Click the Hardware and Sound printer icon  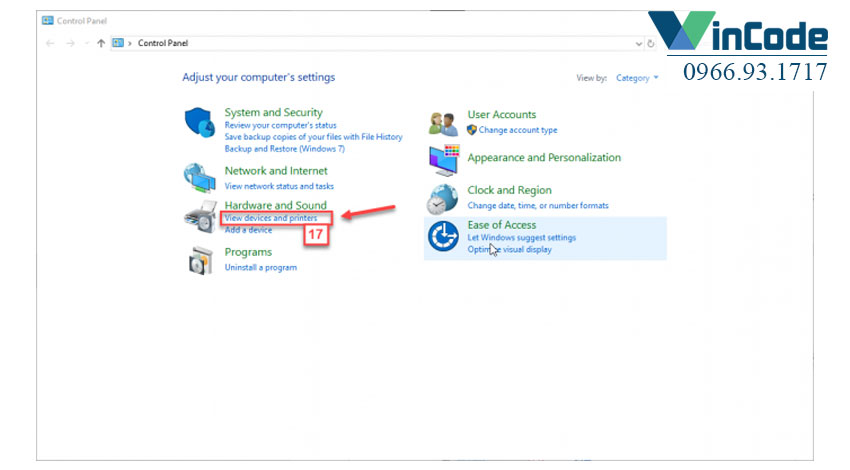tap(200, 215)
